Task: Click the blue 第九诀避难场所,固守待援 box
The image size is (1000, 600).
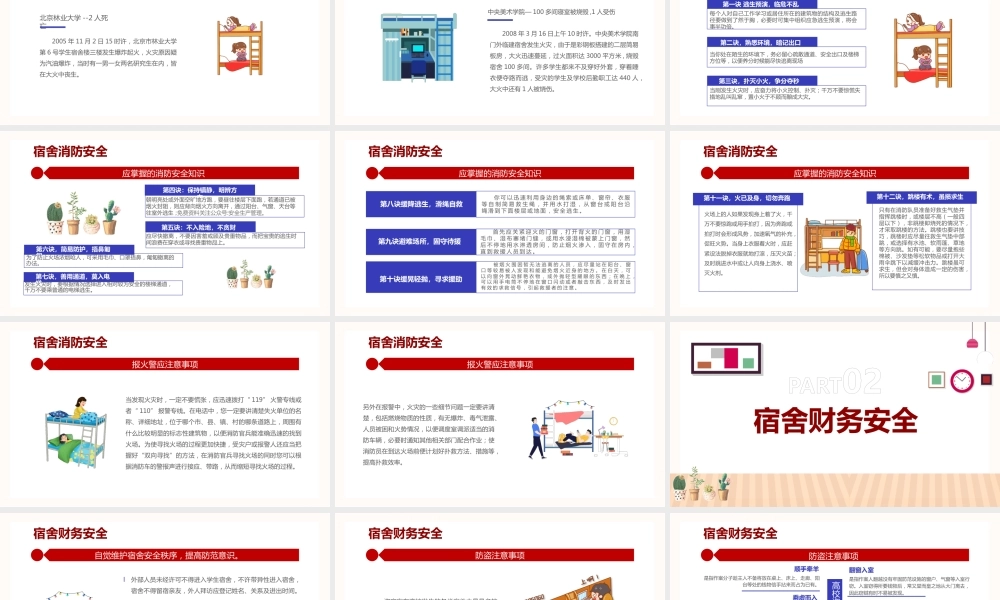Action: 421,242
